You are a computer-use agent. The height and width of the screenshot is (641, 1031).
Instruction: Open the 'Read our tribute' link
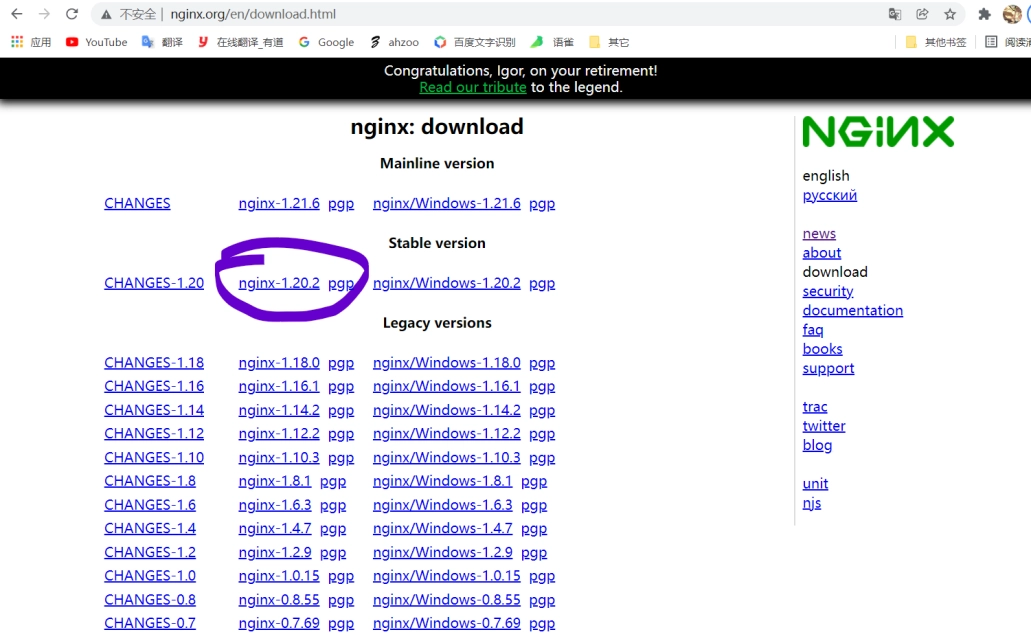click(472, 87)
